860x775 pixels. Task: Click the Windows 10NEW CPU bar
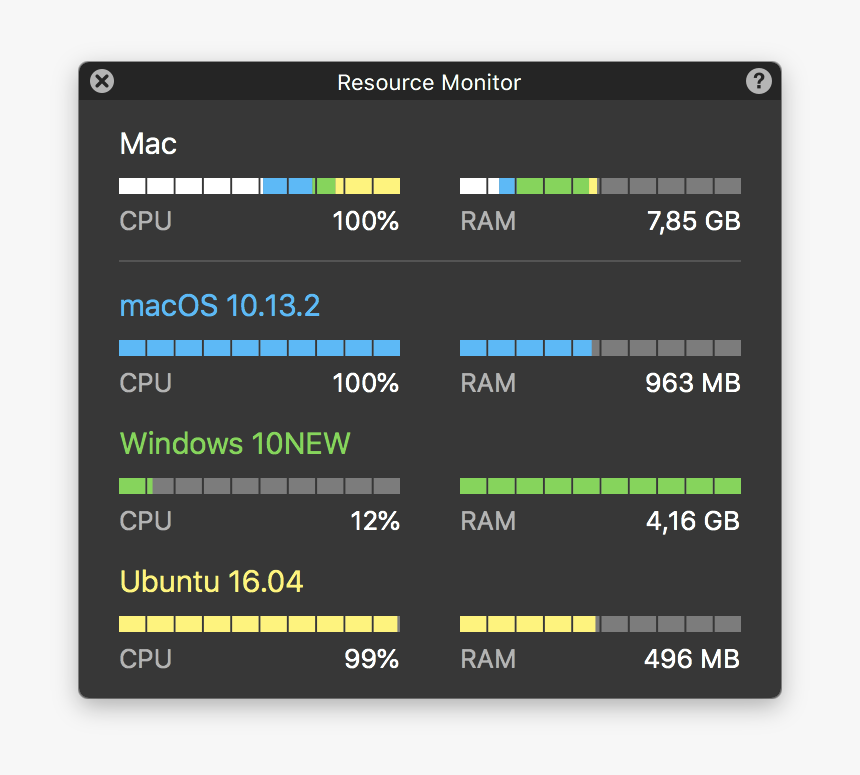coord(259,486)
